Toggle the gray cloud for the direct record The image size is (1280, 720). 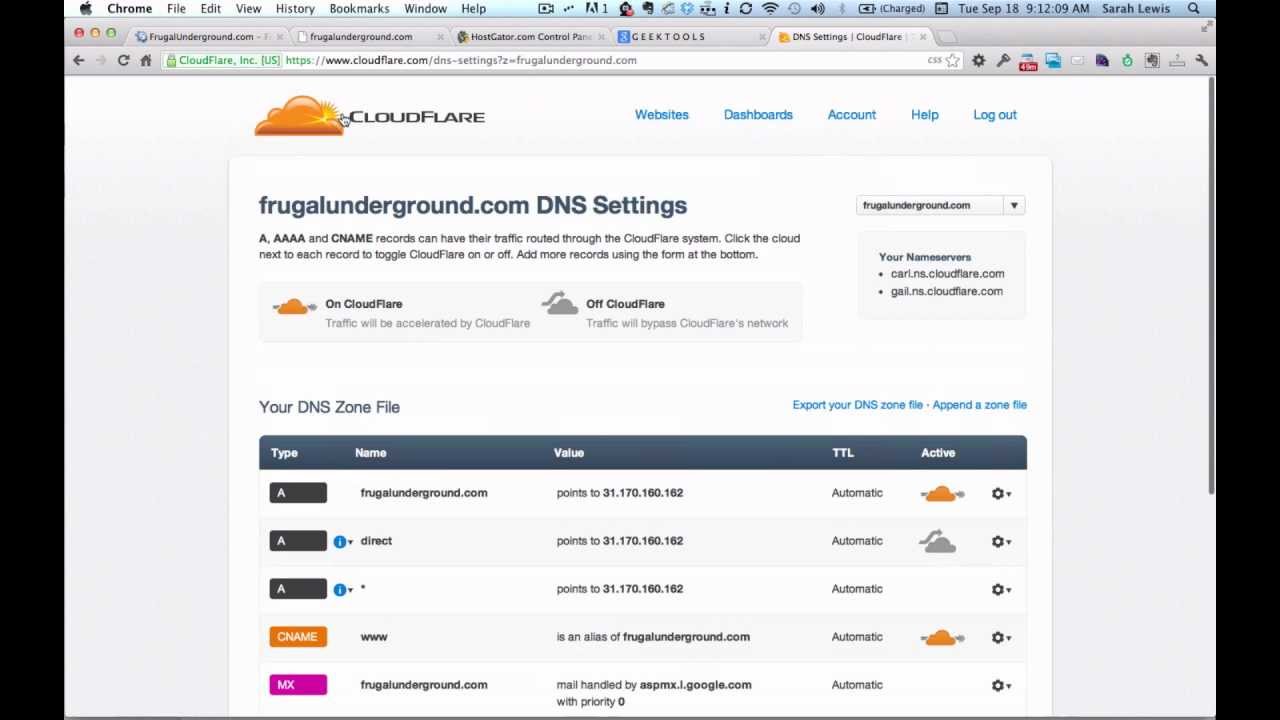[938, 541]
